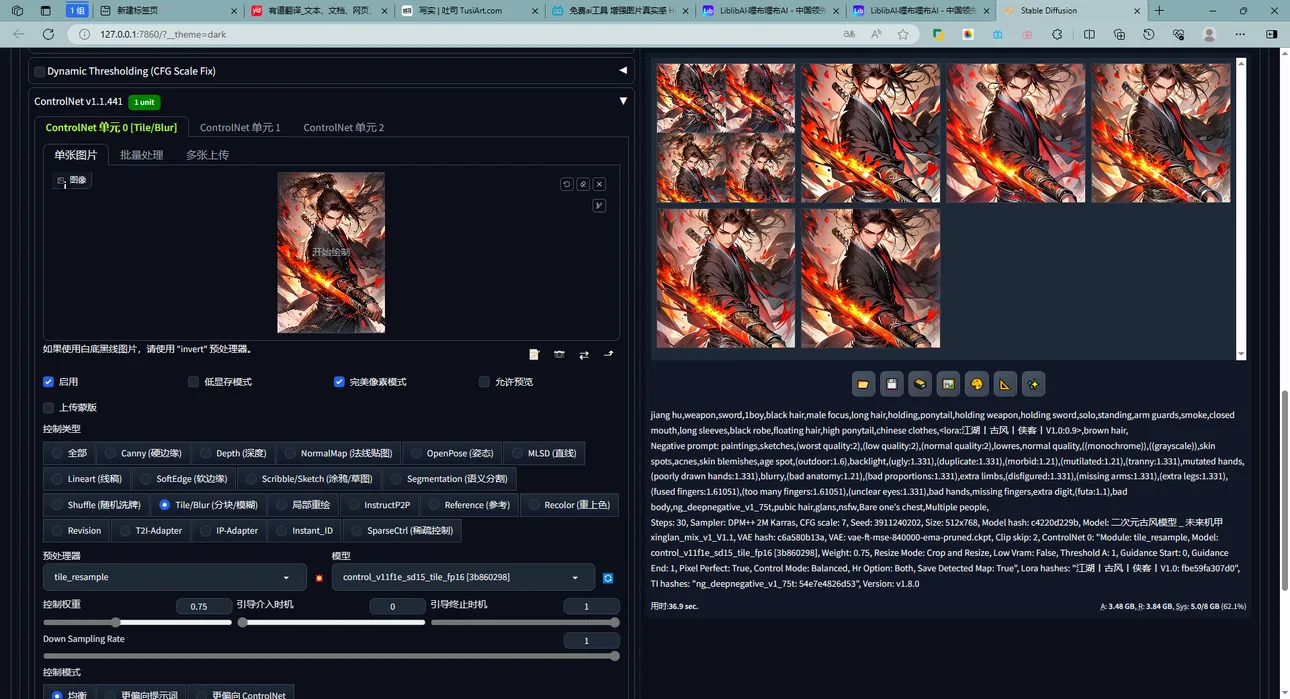Choose the 均衡 balanced control mode
This screenshot has width=1290, height=699.
pyautogui.click(x=70, y=695)
